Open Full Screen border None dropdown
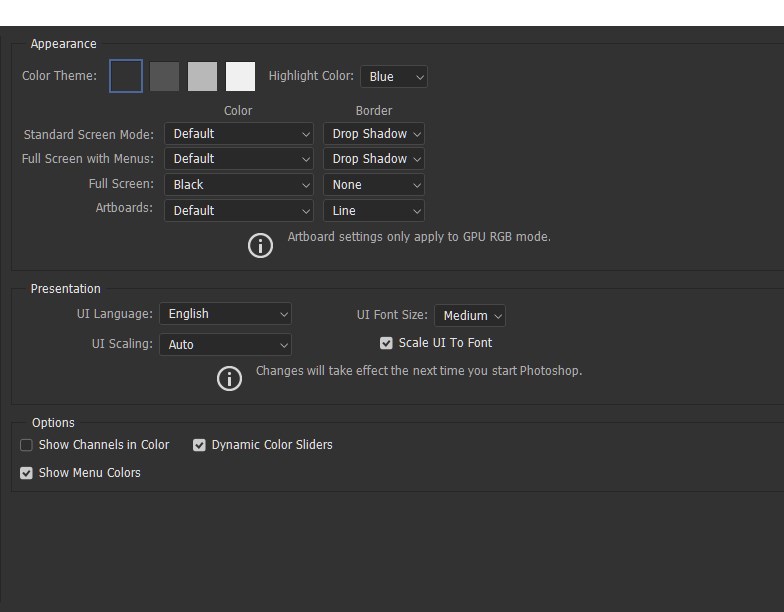Screen dimensions: 784x612 [x=374, y=185]
